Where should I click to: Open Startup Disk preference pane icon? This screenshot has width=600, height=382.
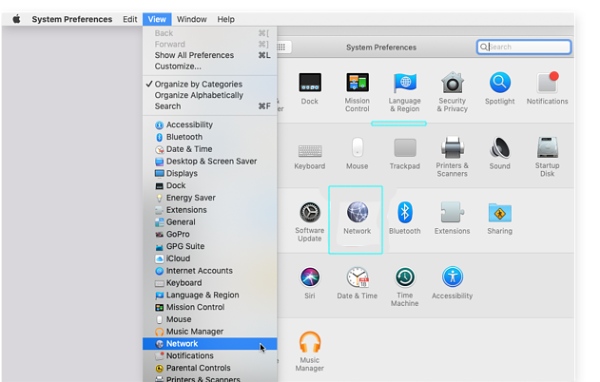(547, 148)
